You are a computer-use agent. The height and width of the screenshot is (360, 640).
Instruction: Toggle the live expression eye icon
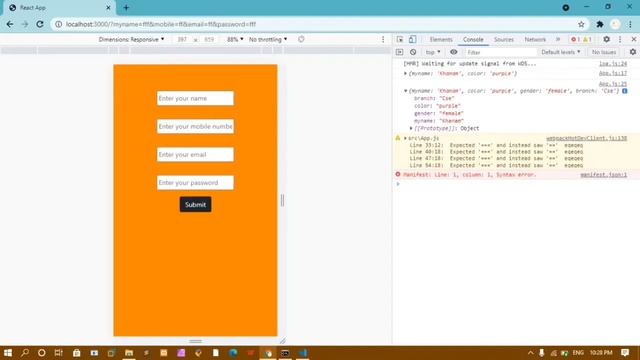453,52
